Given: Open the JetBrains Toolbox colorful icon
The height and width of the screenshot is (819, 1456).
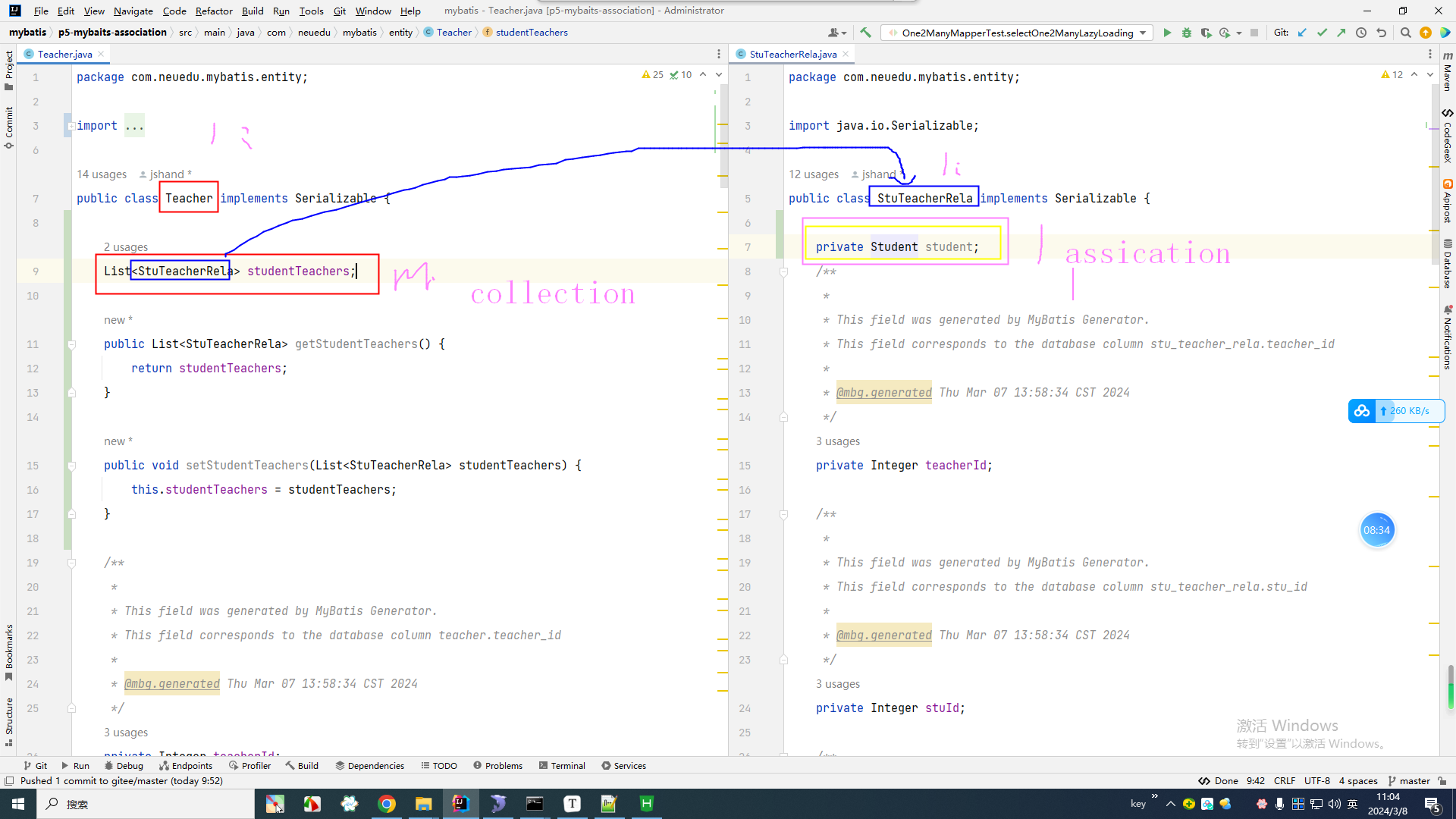Looking at the screenshot, I should click(x=1445, y=33).
